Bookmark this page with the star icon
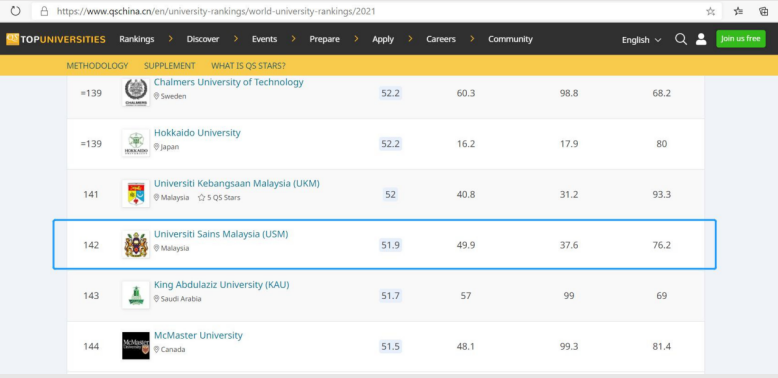 (x=711, y=11)
